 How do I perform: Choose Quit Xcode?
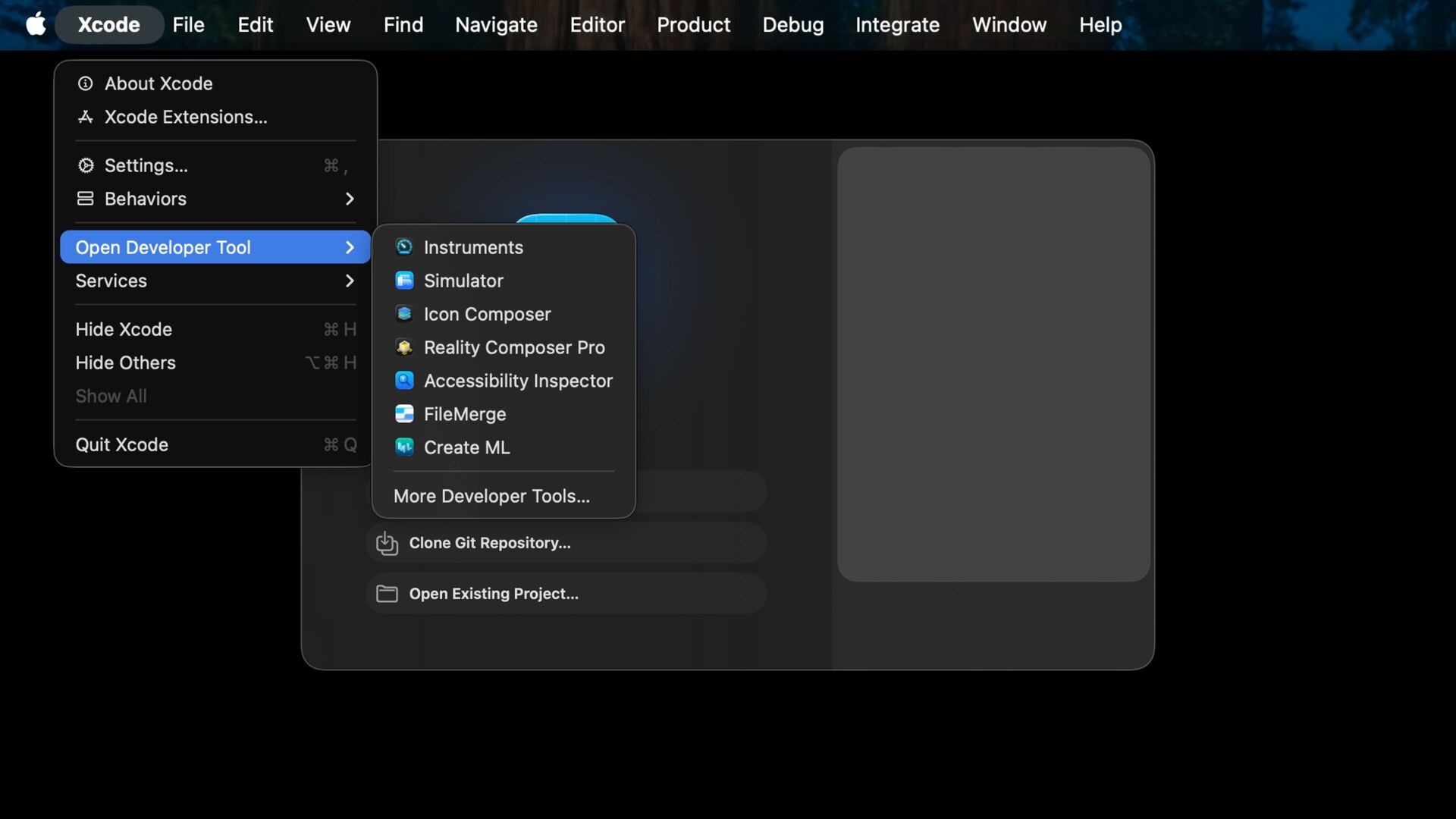[x=122, y=444]
